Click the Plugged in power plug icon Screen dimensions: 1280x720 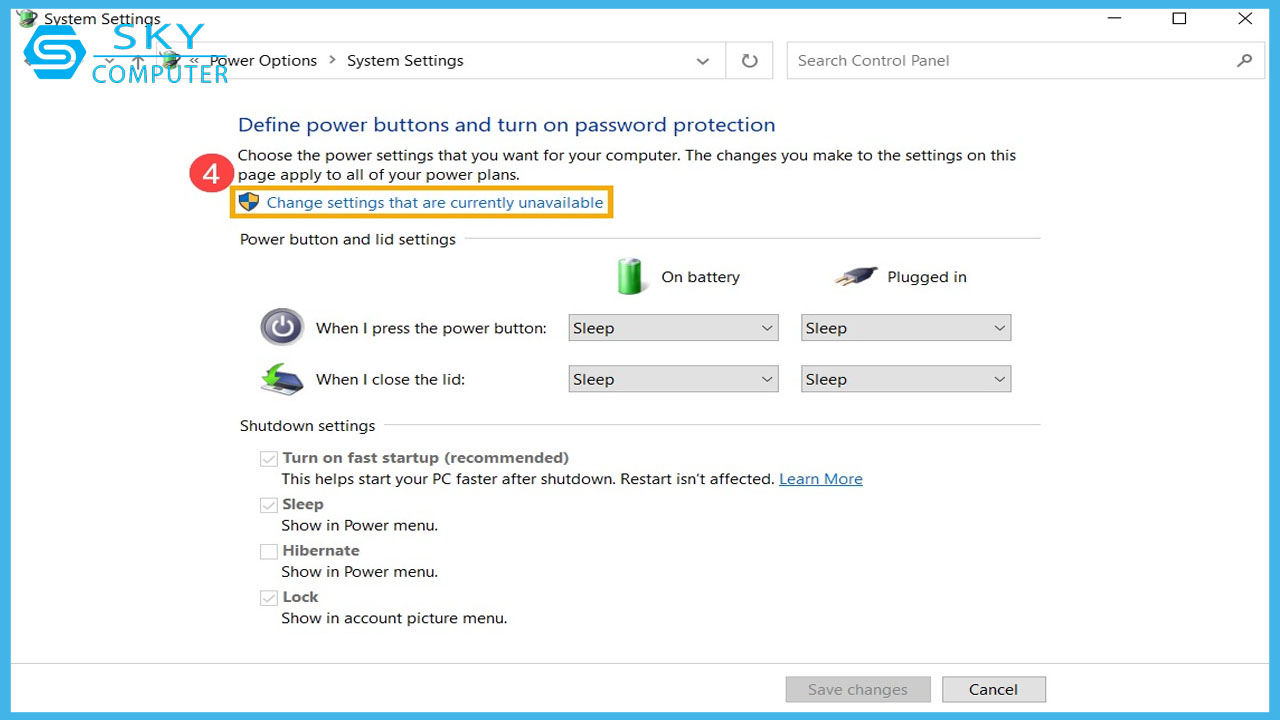tap(856, 277)
